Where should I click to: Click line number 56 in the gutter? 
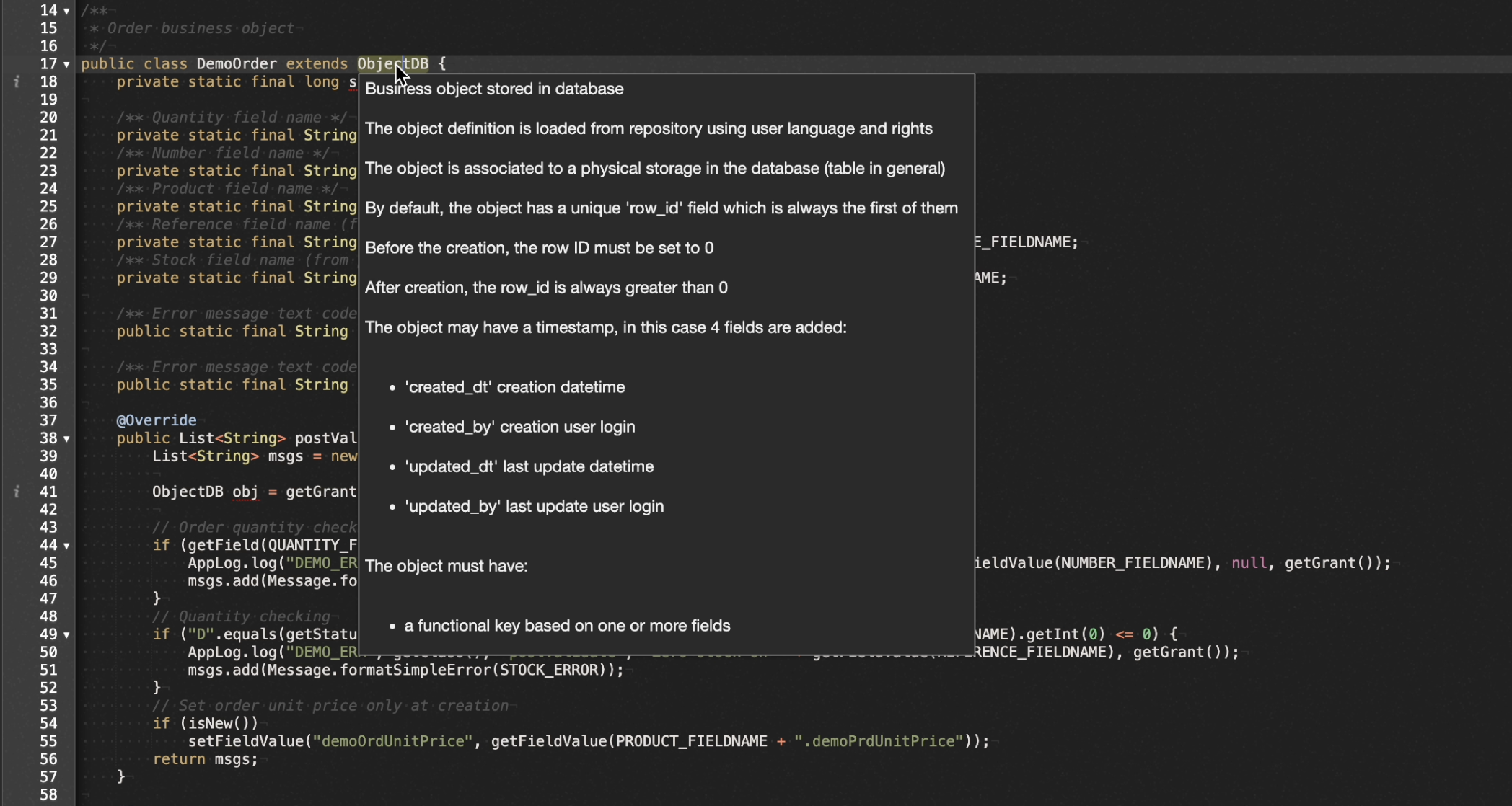pos(48,759)
